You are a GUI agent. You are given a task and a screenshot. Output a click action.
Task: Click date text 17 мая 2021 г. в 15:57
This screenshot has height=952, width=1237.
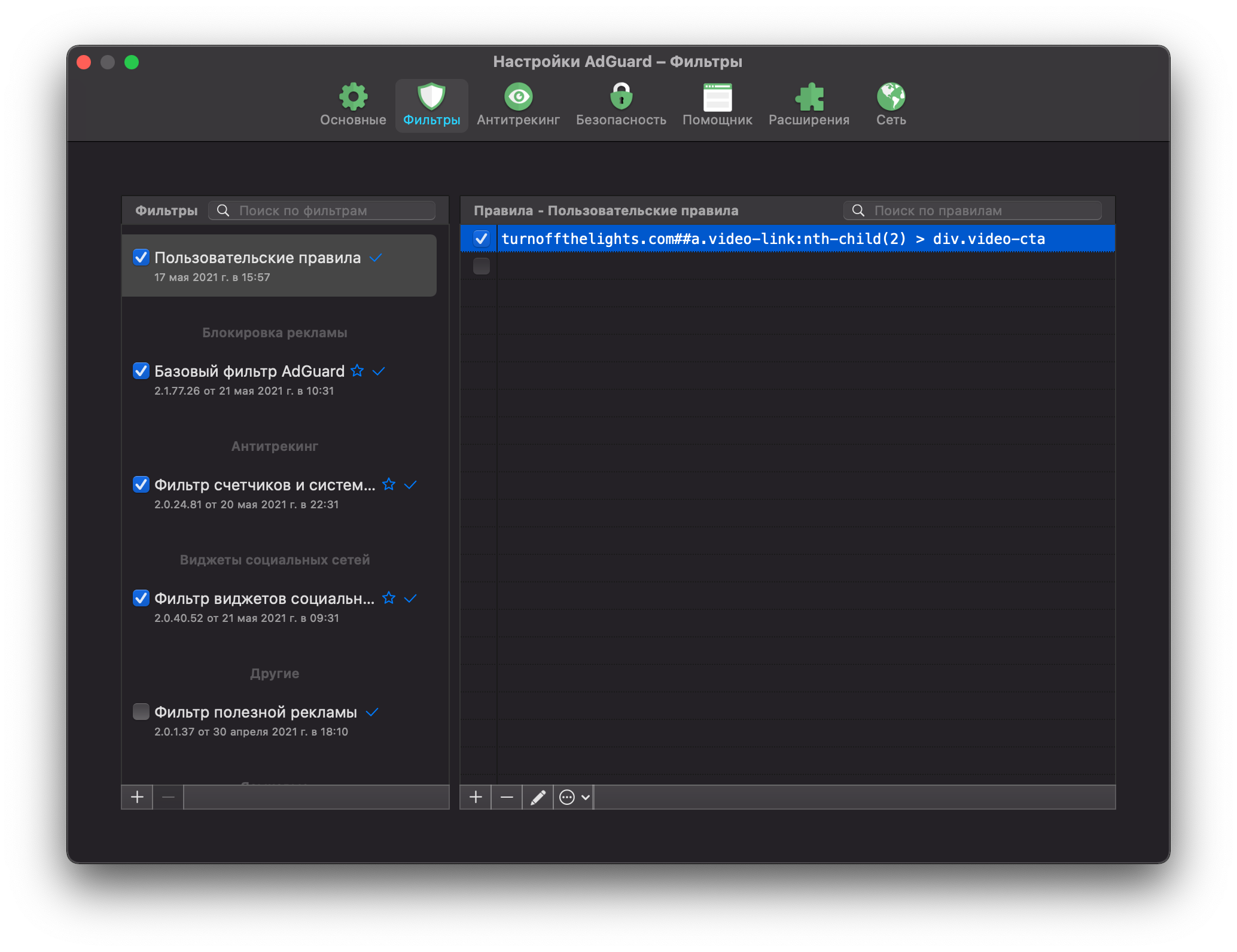[212, 277]
